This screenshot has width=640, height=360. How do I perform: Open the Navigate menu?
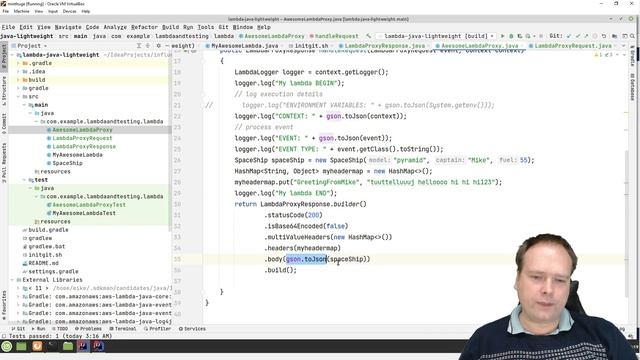coord(68,27)
